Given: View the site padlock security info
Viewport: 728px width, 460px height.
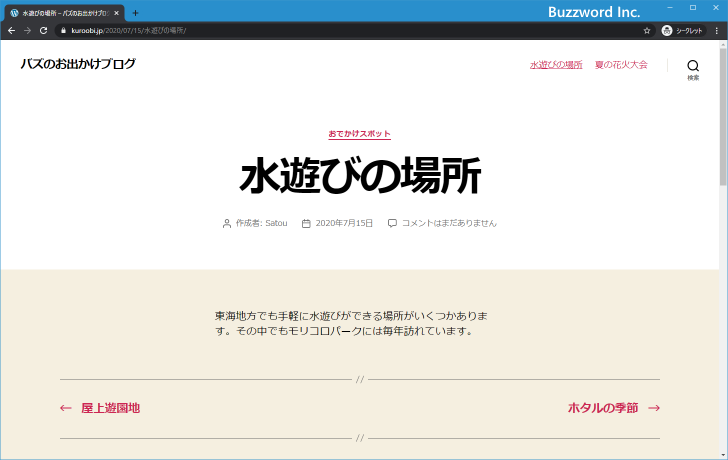Looking at the screenshot, I should coord(62,31).
